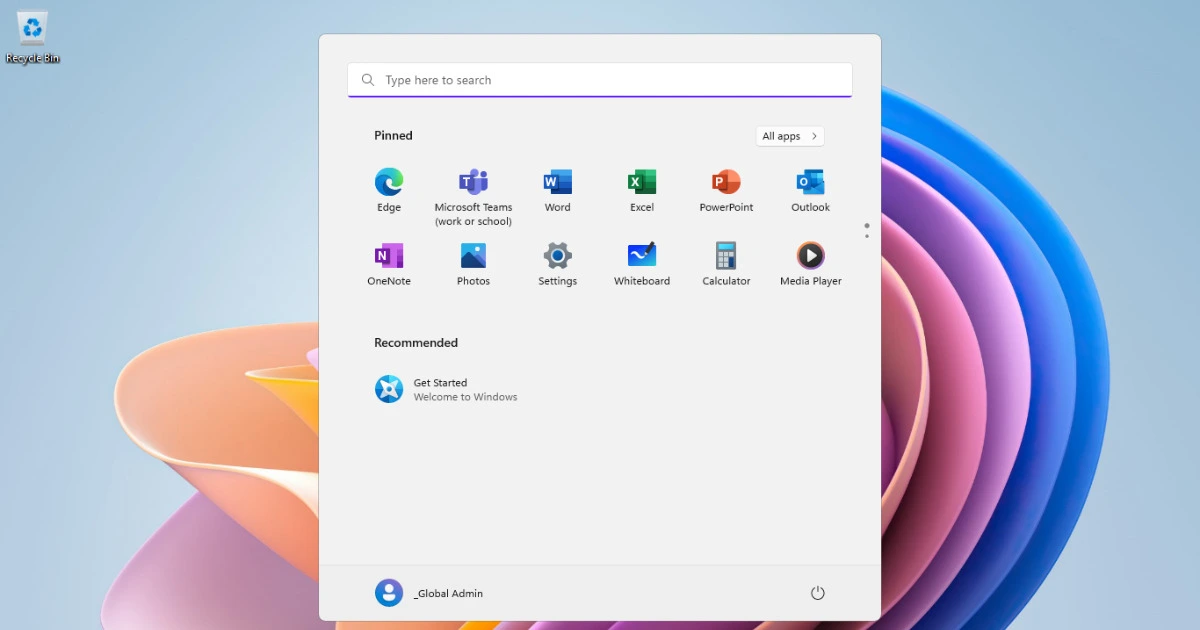This screenshot has height=630, width=1200.
Task: Open the _Global Admin user account menu
Action: pos(429,593)
